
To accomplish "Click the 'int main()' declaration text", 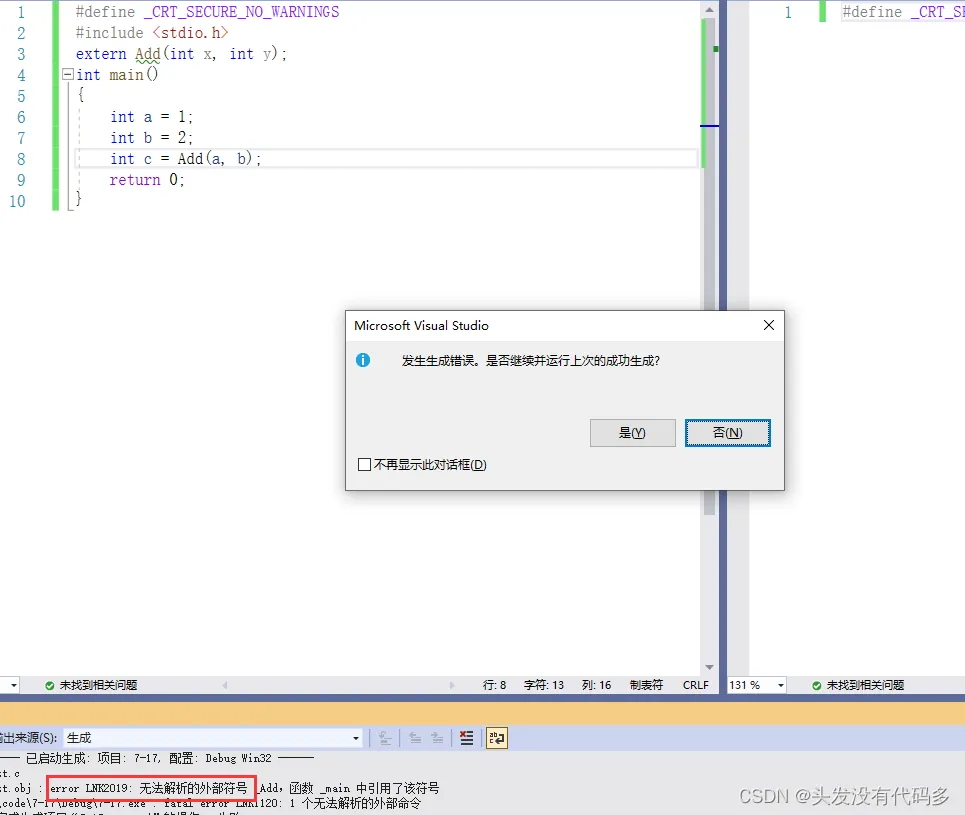I will point(117,75).
